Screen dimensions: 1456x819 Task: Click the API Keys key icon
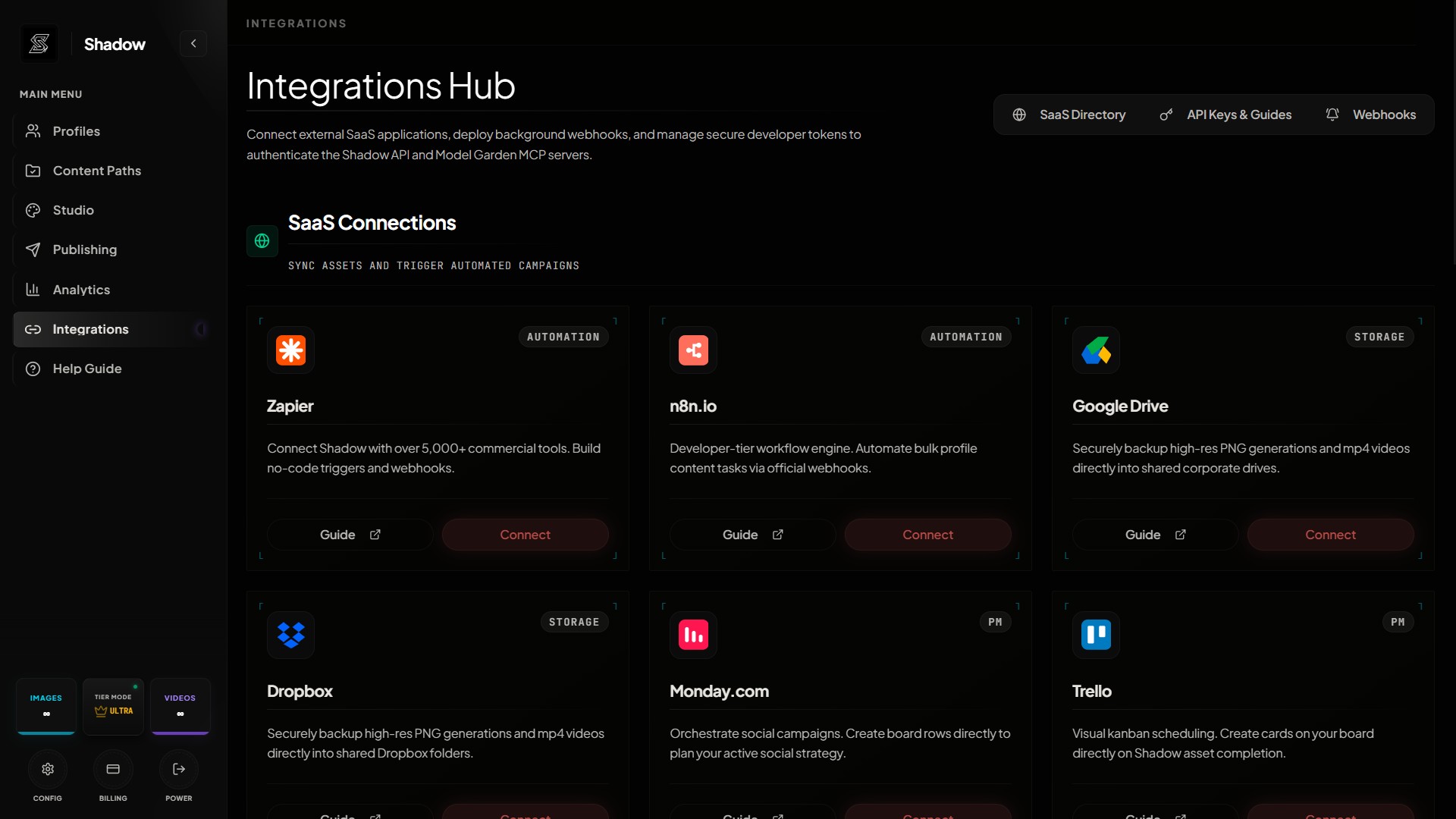(x=1166, y=115)
